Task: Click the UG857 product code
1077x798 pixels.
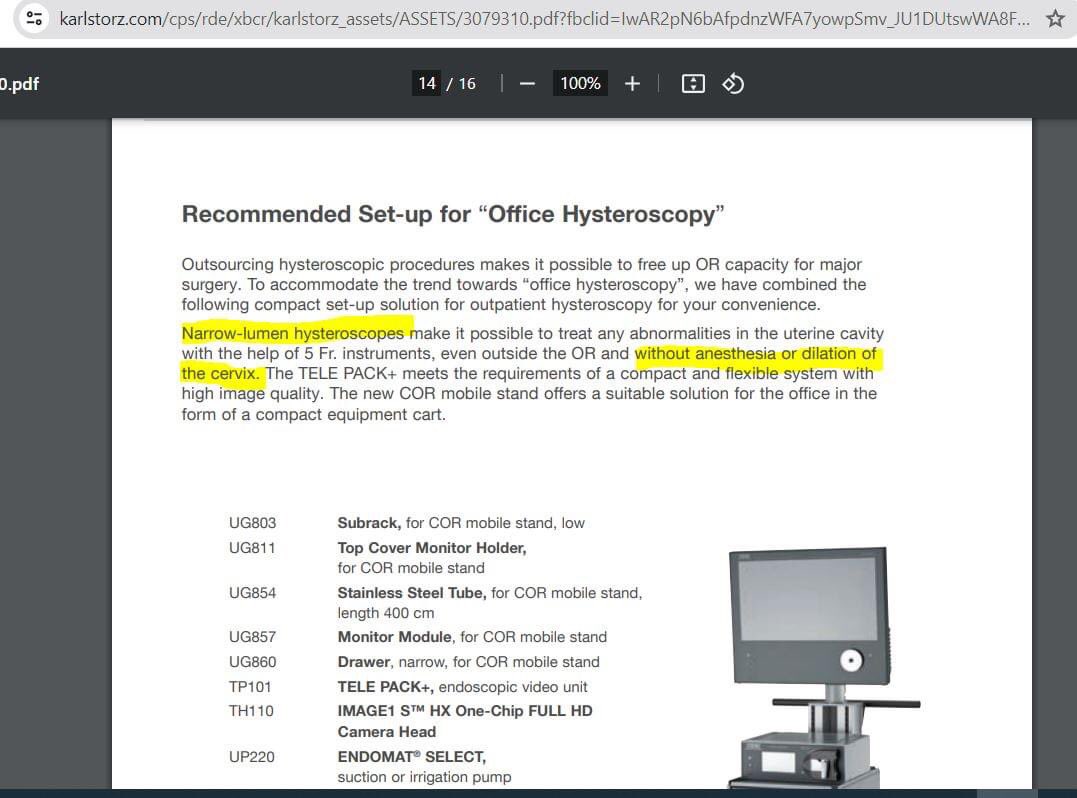Action: coord(252,637)
